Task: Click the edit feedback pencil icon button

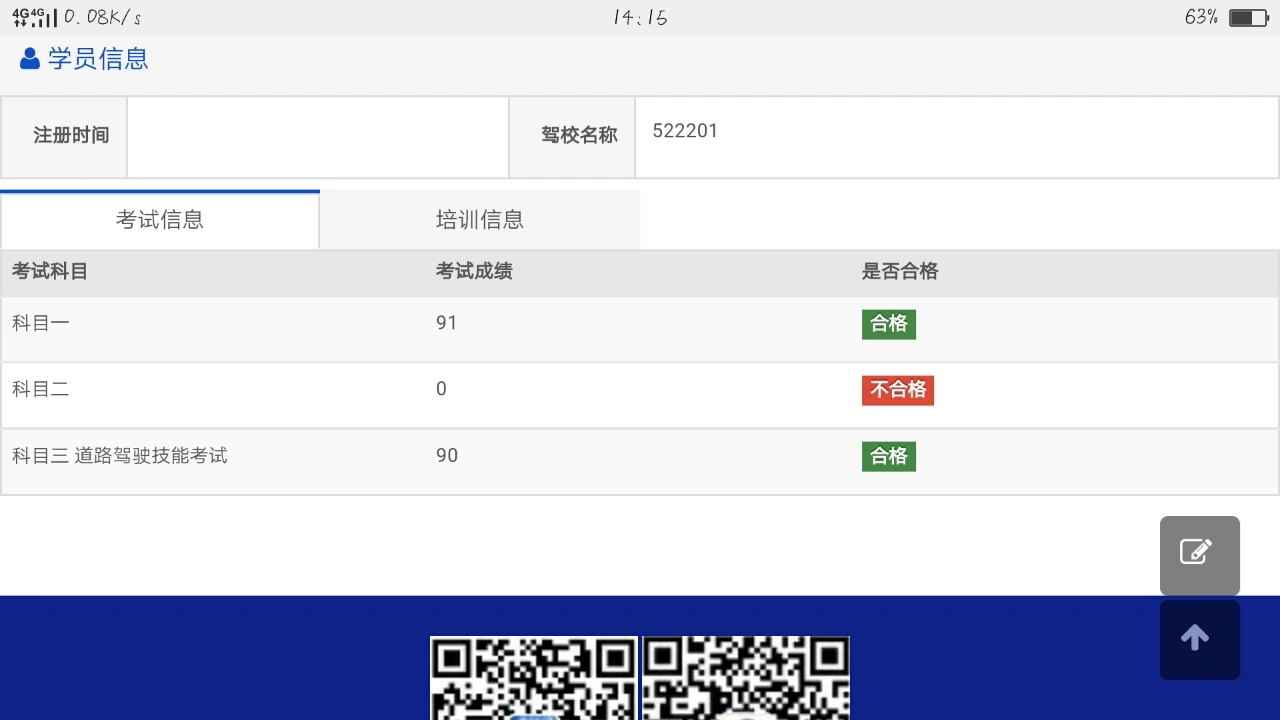Action: click(1199, 555)
